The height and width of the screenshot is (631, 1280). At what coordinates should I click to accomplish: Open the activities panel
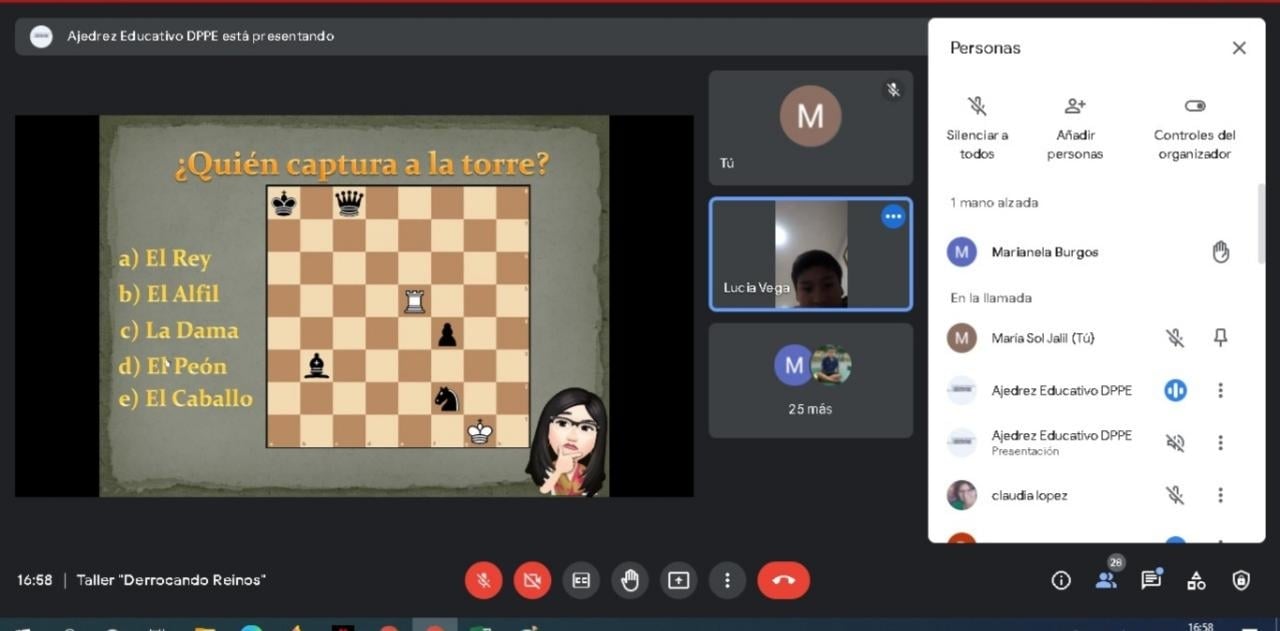(1196, 580)
